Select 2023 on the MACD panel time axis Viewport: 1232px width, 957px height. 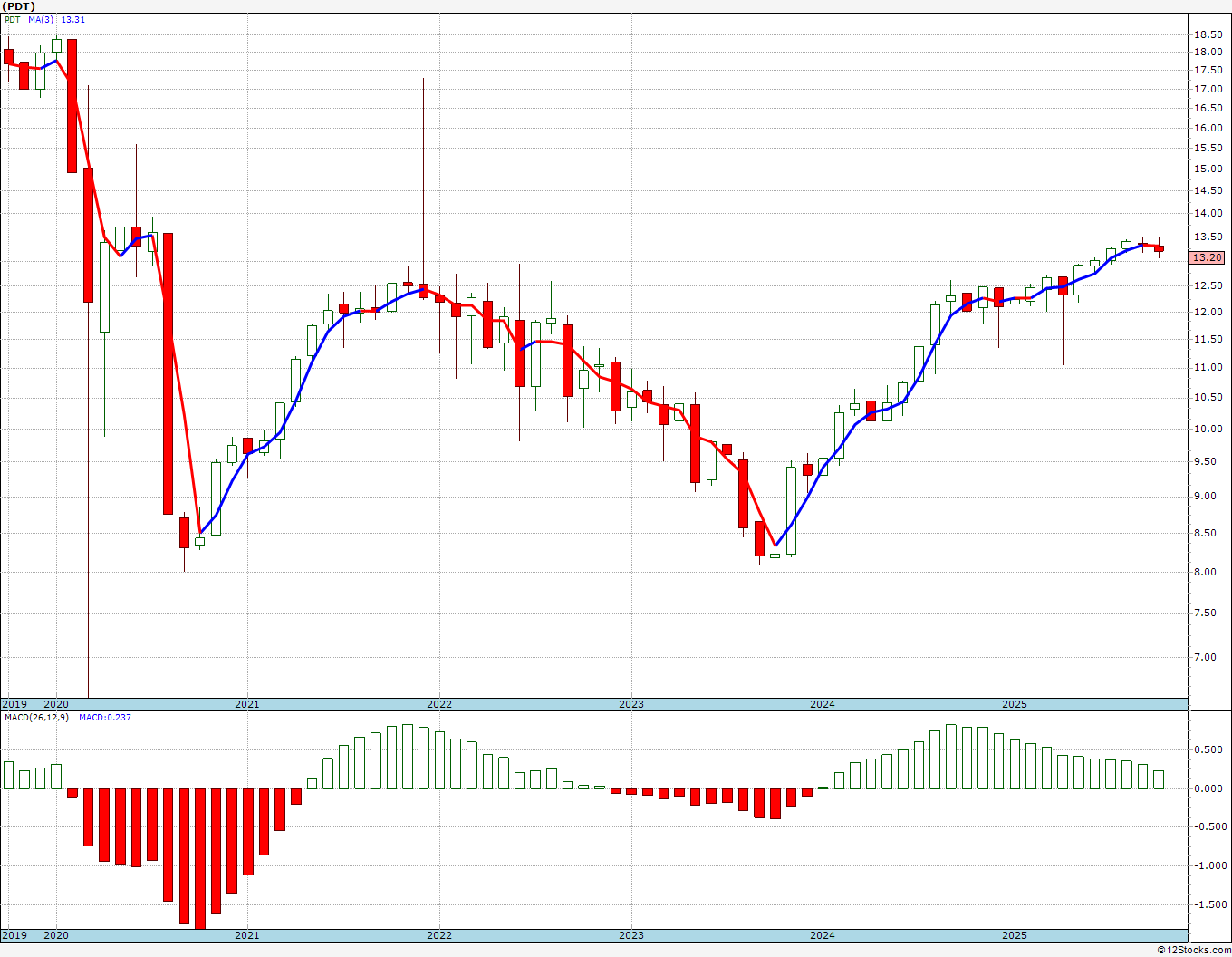click(631, 935)
